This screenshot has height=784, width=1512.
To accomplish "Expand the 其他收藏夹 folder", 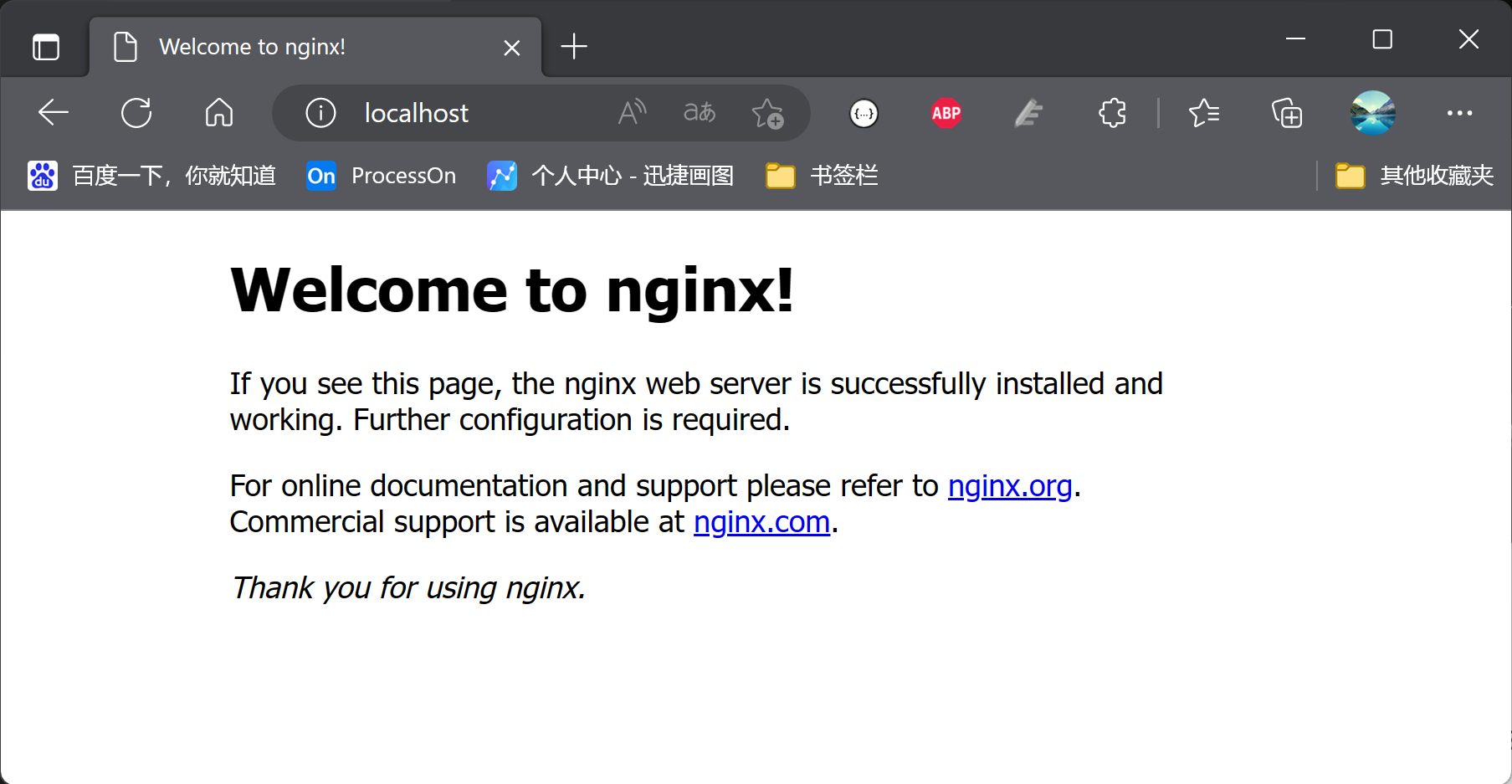I will (x=1414, y=176).
